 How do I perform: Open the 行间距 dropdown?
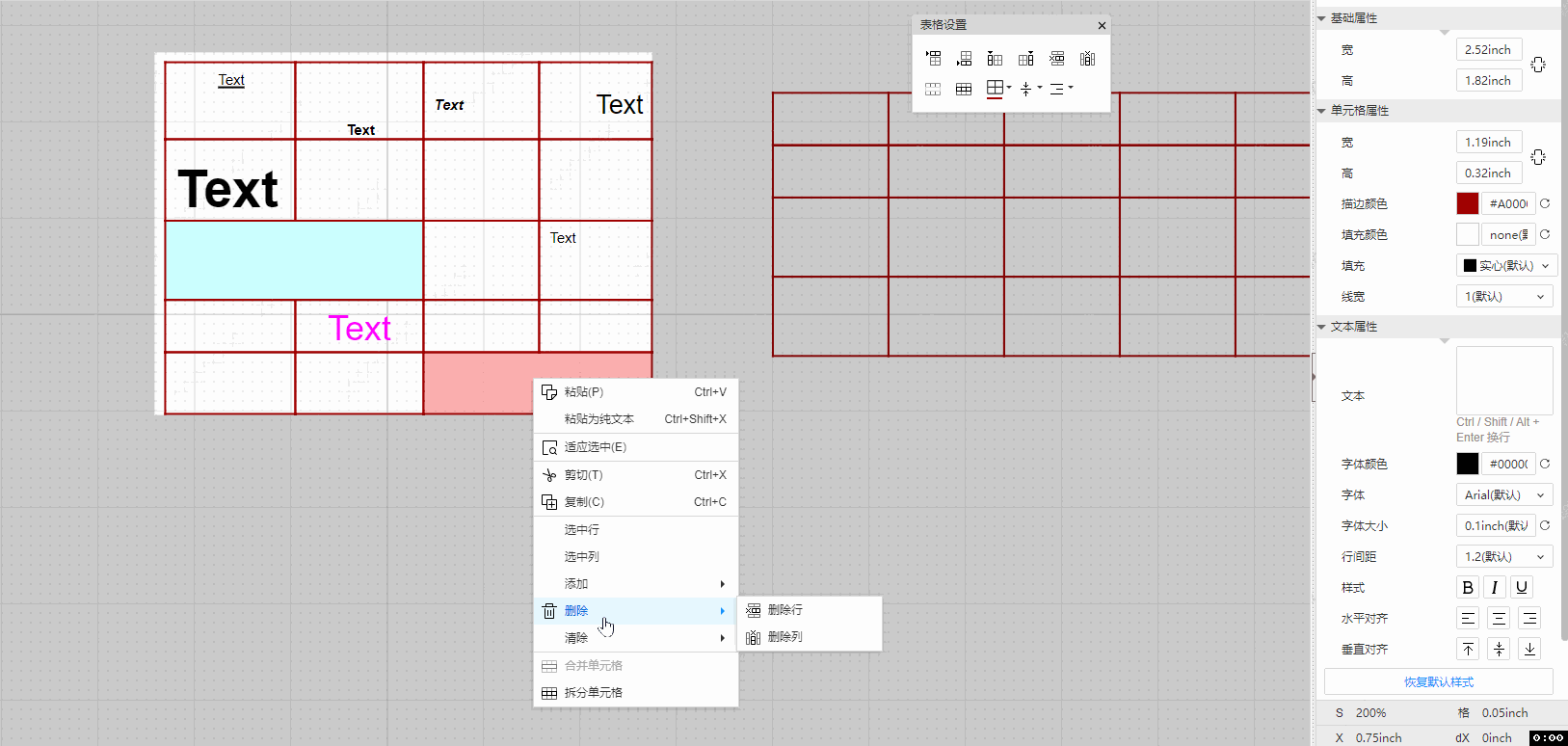pyautogui.click(x=1504, y=556)
